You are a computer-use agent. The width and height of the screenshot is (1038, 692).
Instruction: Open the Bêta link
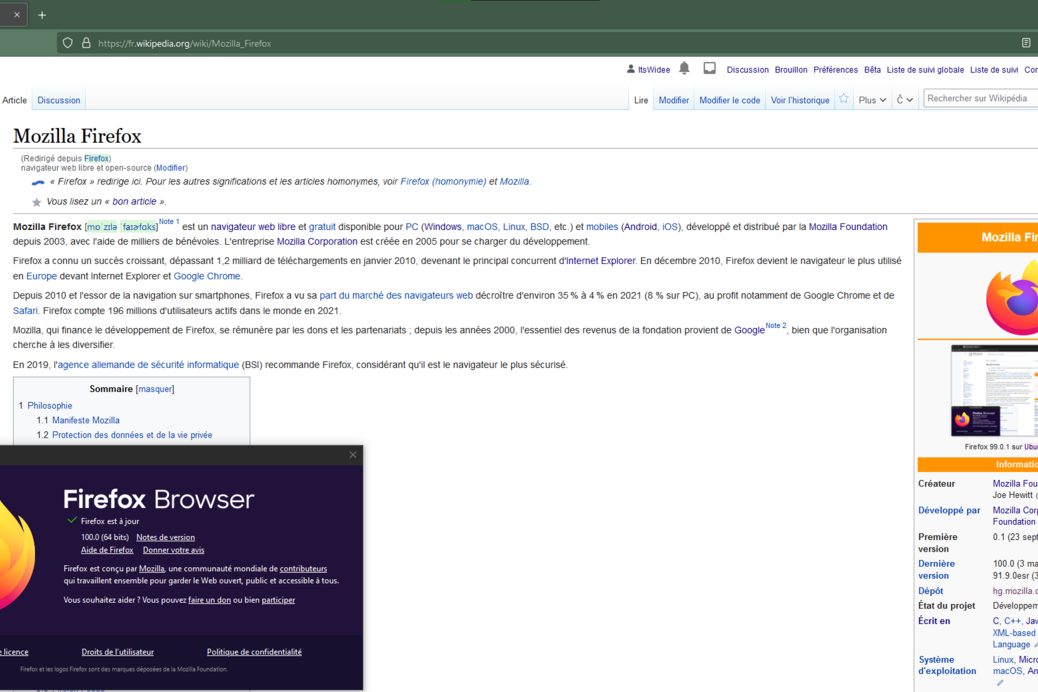click(873, 70)
